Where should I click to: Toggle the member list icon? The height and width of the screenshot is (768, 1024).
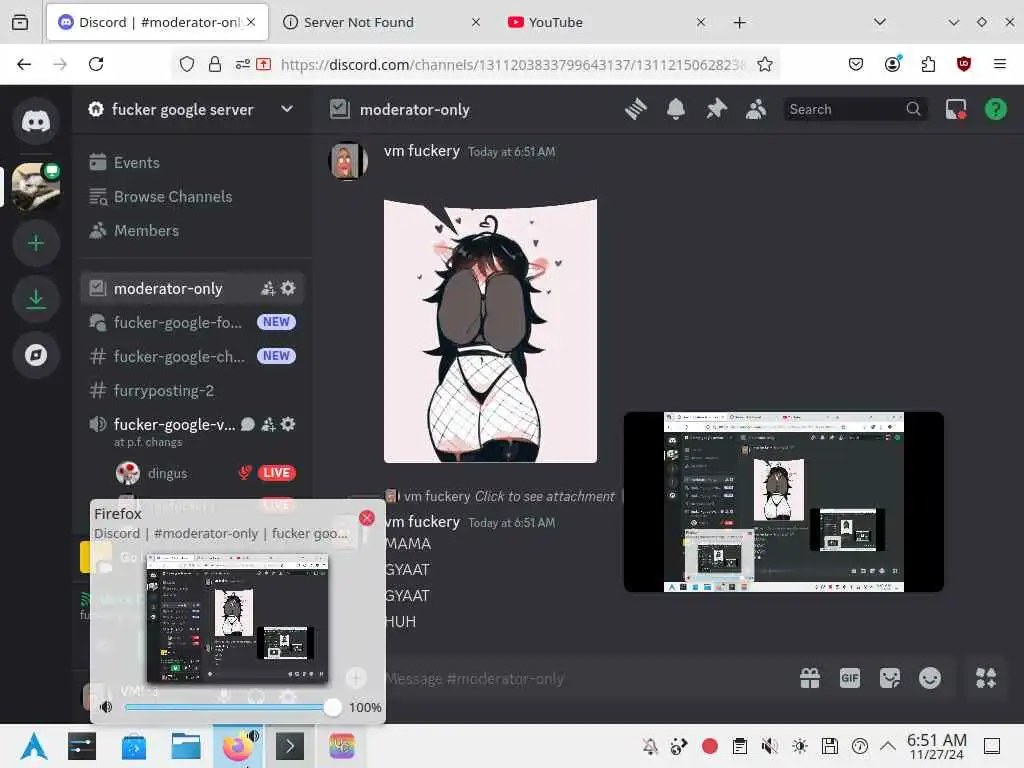click(x=756, y=109)
